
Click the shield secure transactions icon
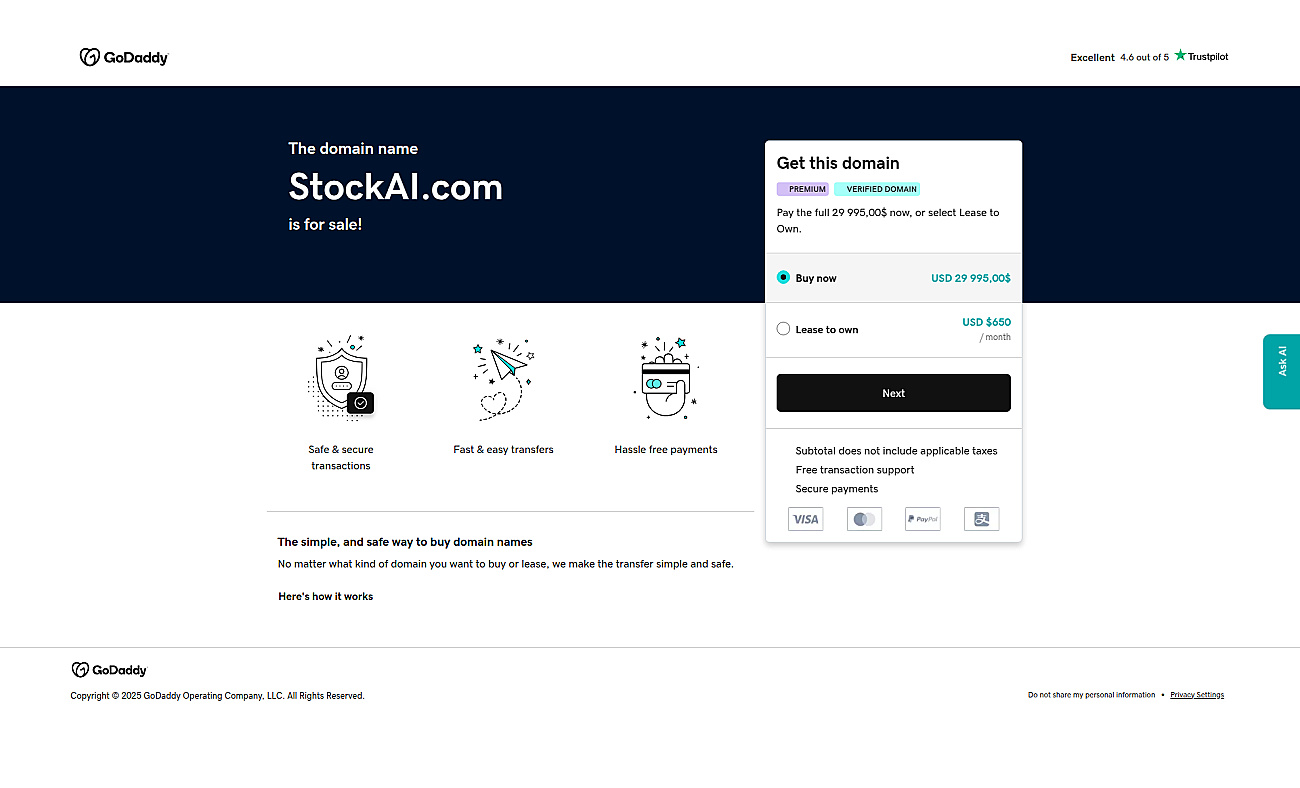[x=341, y=378]
